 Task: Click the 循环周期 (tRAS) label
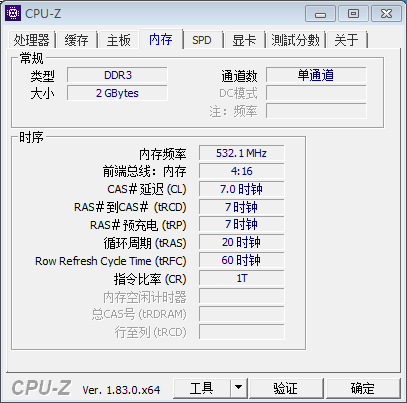click(x=145, y=243)
